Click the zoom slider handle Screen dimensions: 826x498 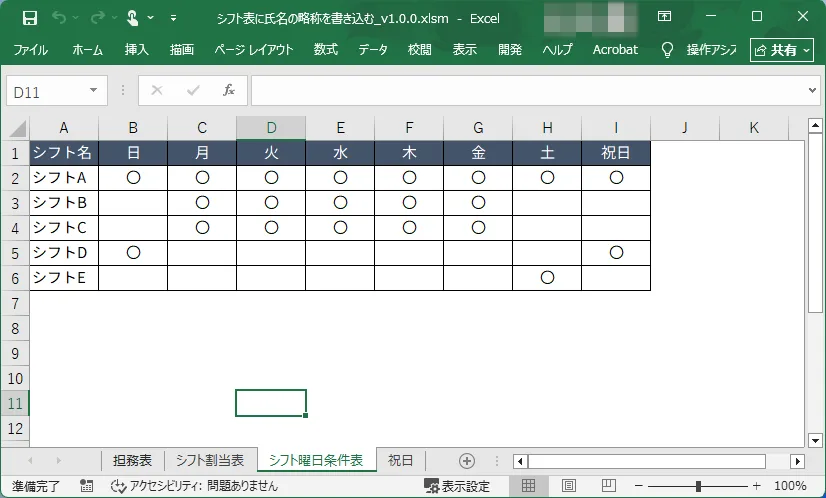[x=698, y=486]
